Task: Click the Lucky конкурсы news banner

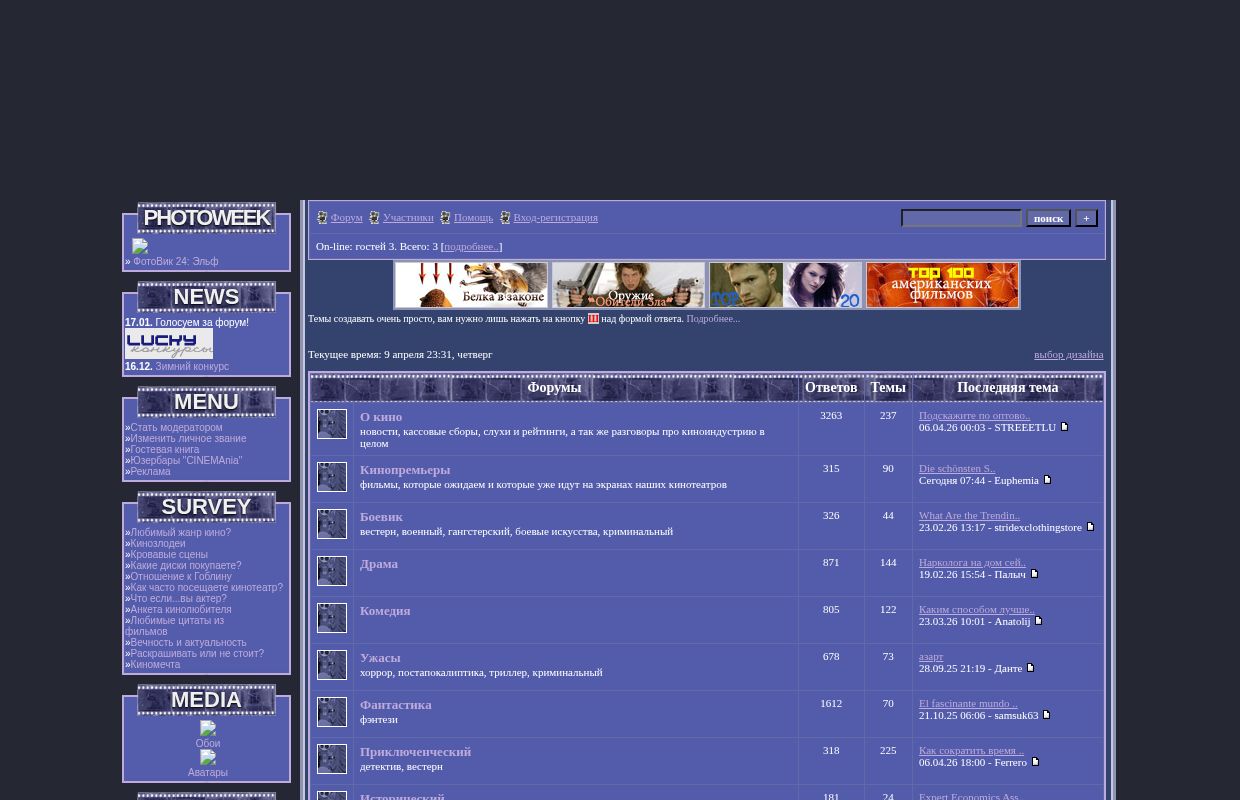Action: click(x=169, y=344)
